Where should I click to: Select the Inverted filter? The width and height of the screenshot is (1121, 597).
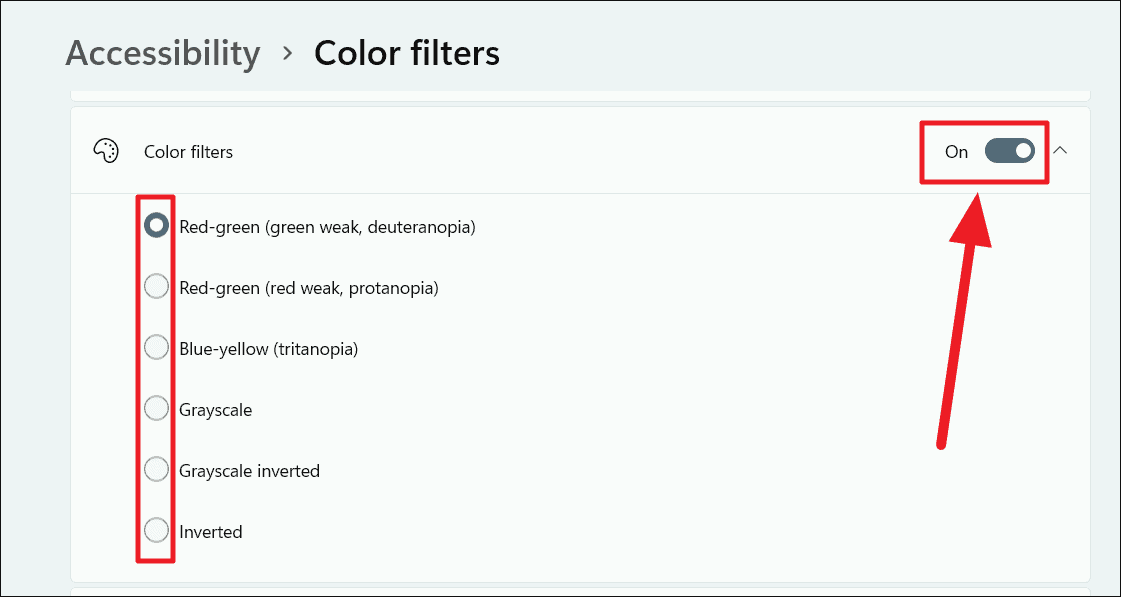(156, 530)
